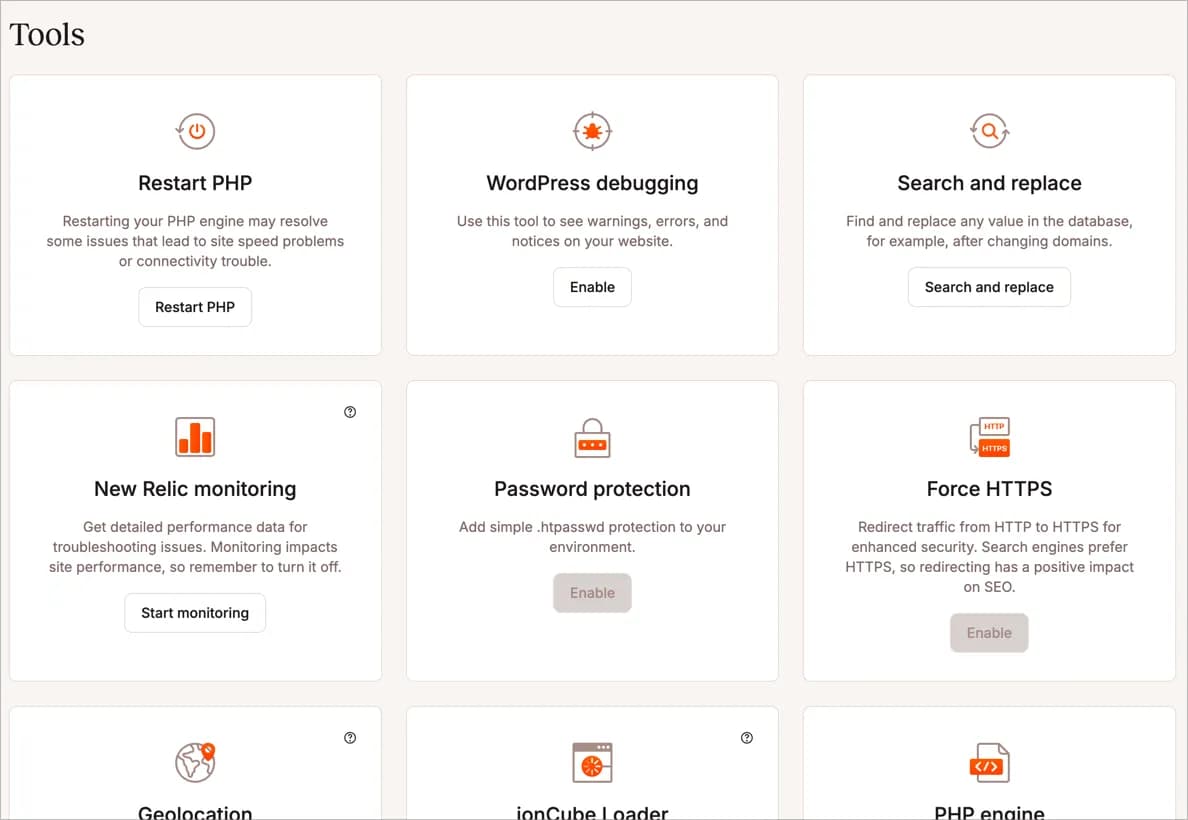Click the ionCube Loader question mark icon
Screen dimensions: 1188x820
click(x=746, y=737)
